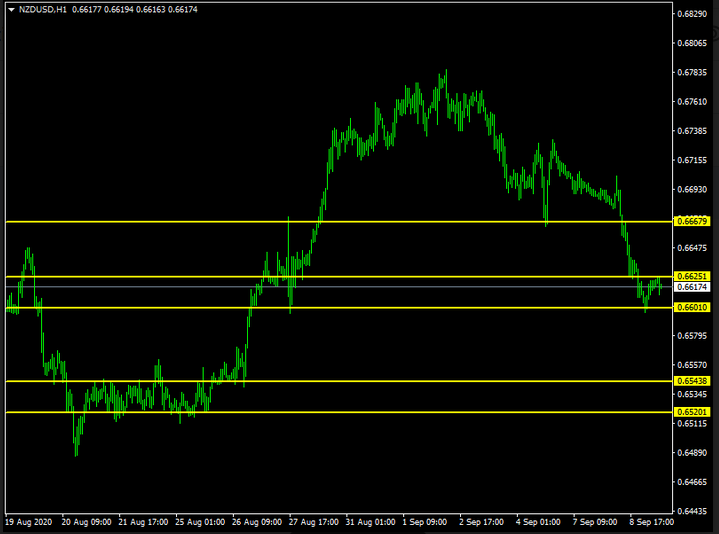Click the 0.64435 value on price scale
The height and width of the screenshot is (534, 719).
point(693,511)
